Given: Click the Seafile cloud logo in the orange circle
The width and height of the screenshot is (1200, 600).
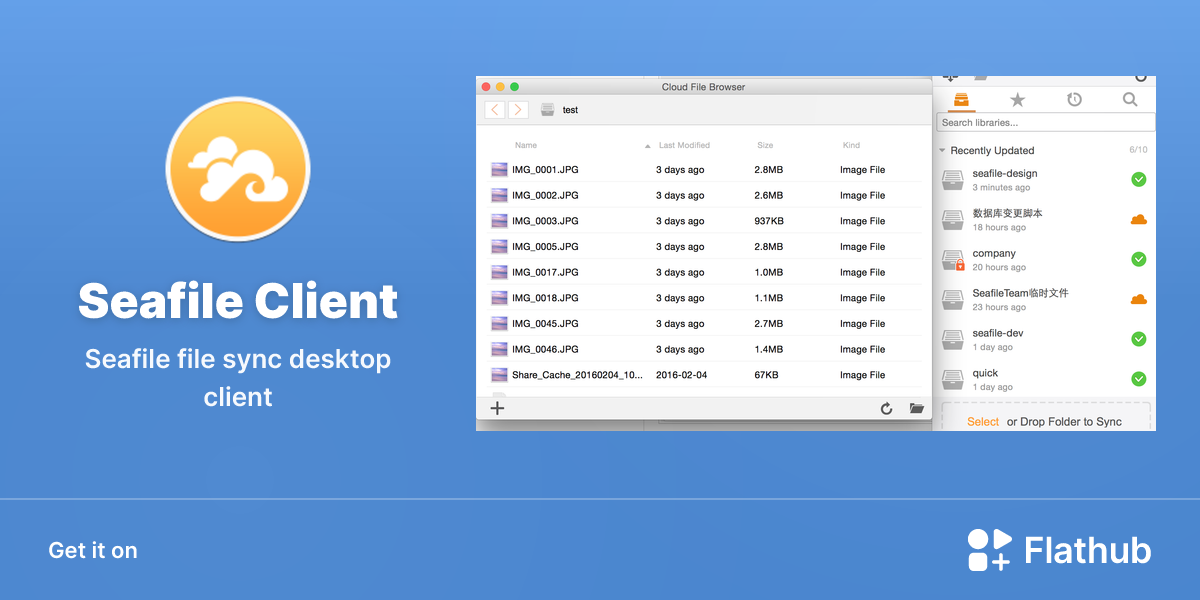Looking at the screenshot, I should 239,168.
